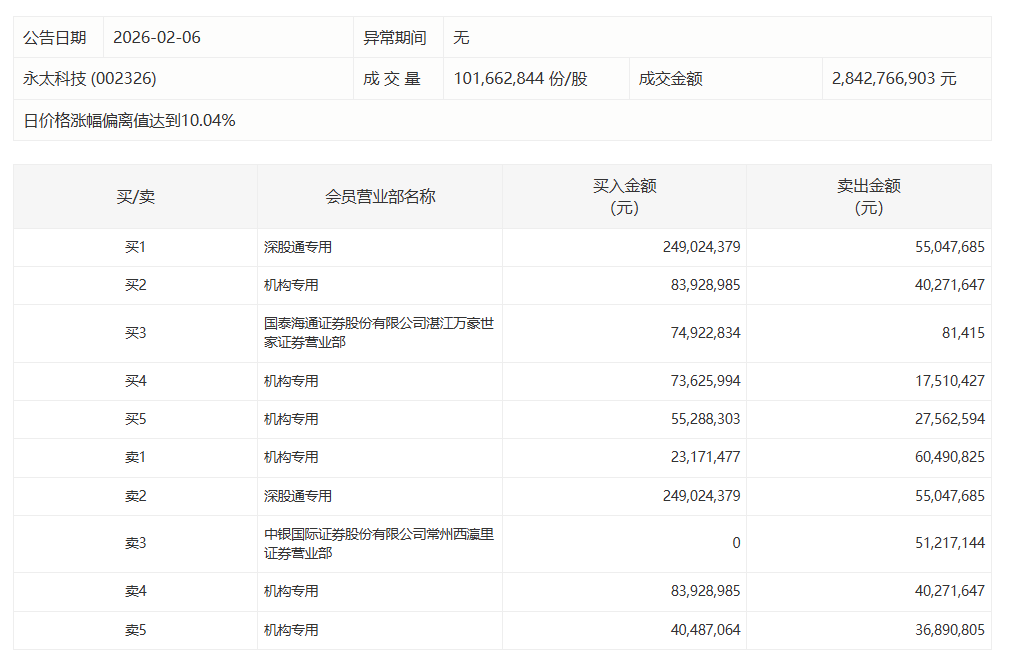Image resolution: width=1009 pixels, height=665 pixels.
Task: Click the 成交量 value 101,662,844 份/股
Action: point(520,78)
